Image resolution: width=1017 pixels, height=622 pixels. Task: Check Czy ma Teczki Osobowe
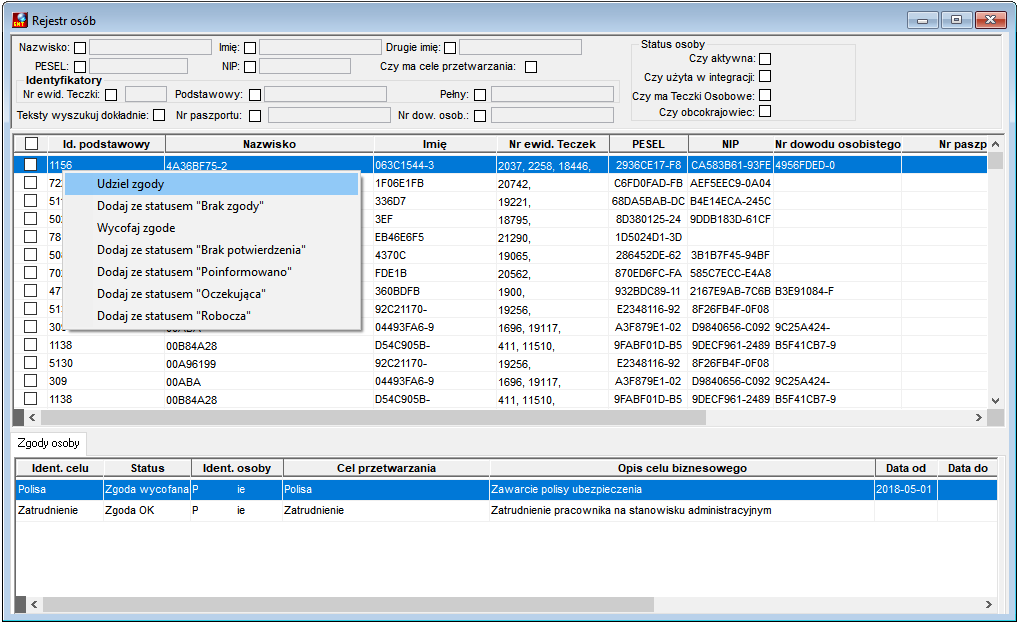tap(765, 95)
